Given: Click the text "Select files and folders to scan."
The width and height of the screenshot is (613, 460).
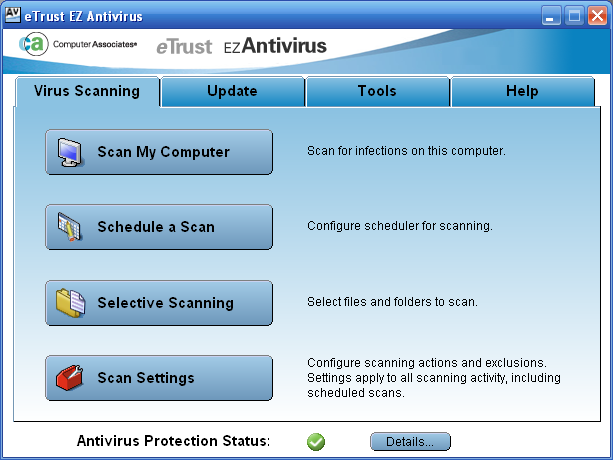Looking at the screenshot, I should point(392,302).
